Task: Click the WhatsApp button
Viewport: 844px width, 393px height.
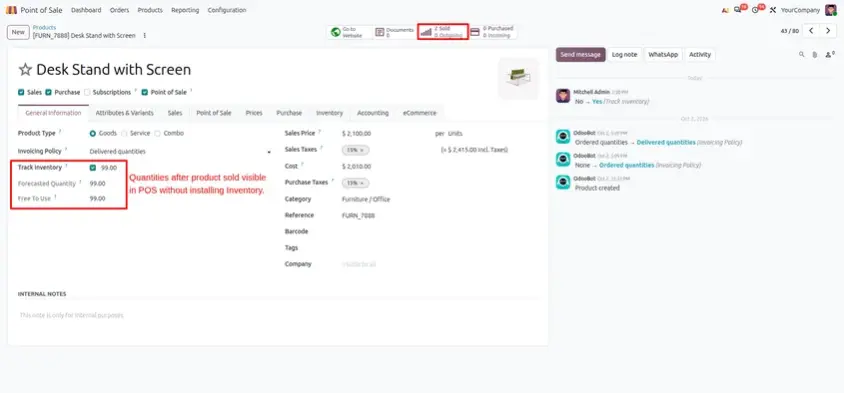Action: pyautogui.click(x=663, y=54)
